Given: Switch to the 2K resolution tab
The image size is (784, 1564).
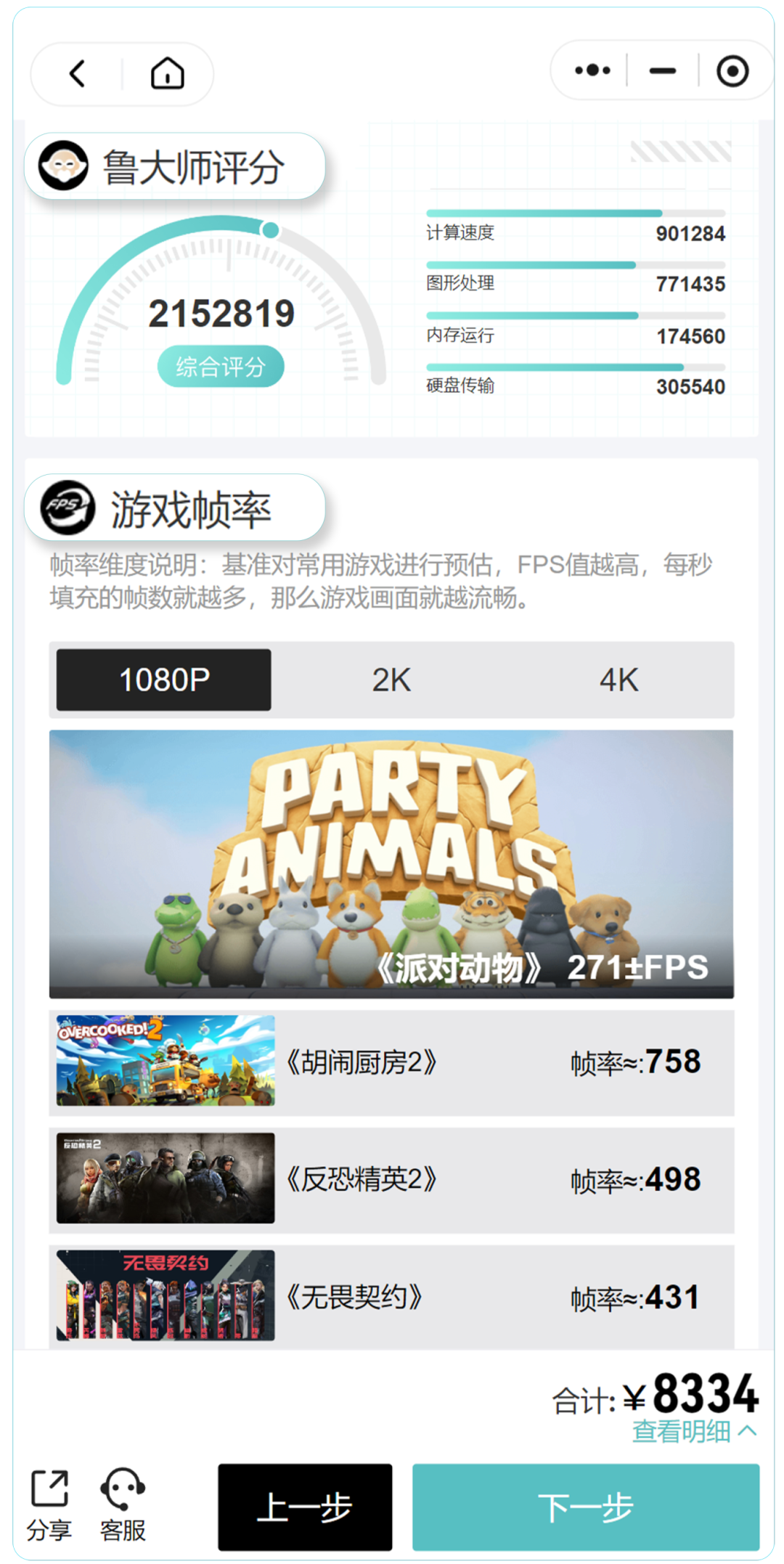Looking at the screenshot, I should coord(391,680).
